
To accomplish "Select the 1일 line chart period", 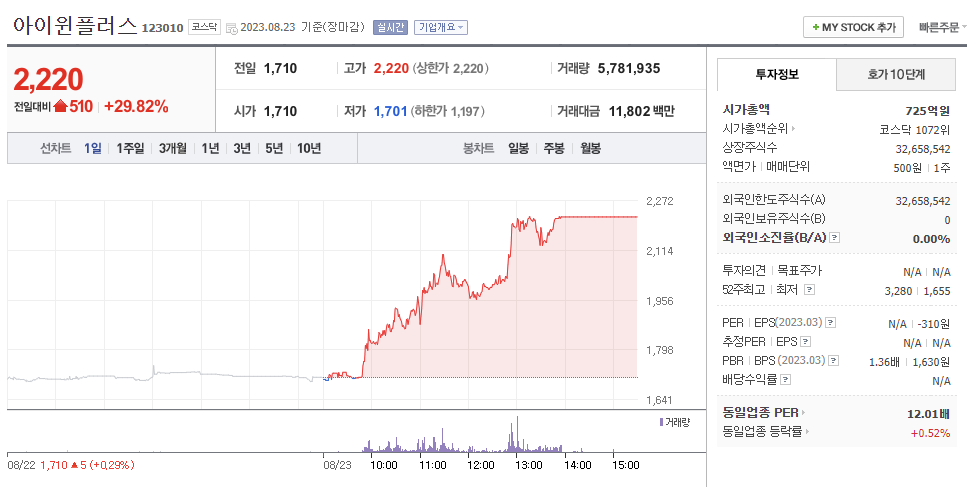I will coord(92,148).
